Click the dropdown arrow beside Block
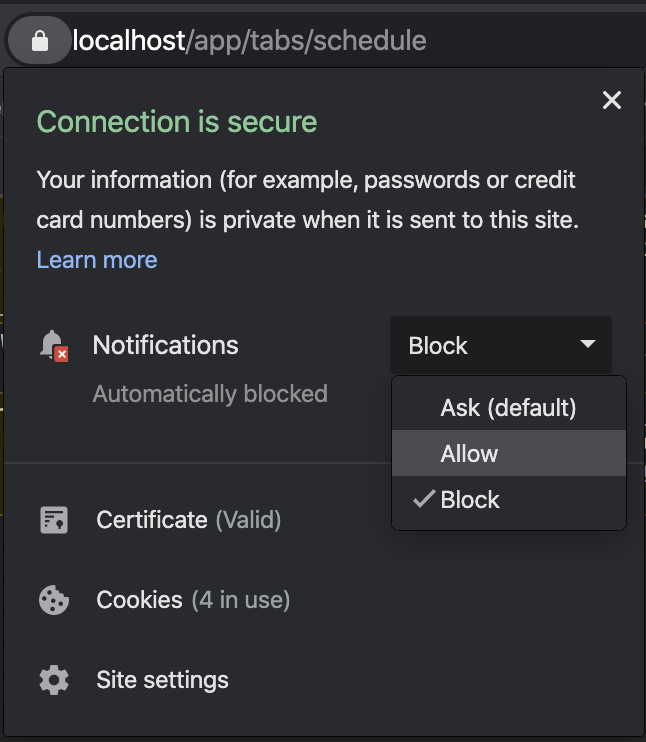The width and height of the screenshot is (646, 742). coord(588,344)
